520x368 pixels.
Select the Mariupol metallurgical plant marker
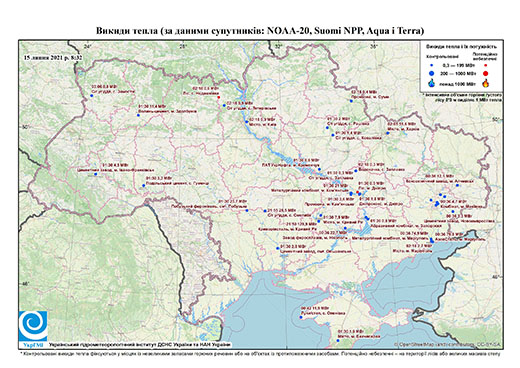[x=432, y=240]
